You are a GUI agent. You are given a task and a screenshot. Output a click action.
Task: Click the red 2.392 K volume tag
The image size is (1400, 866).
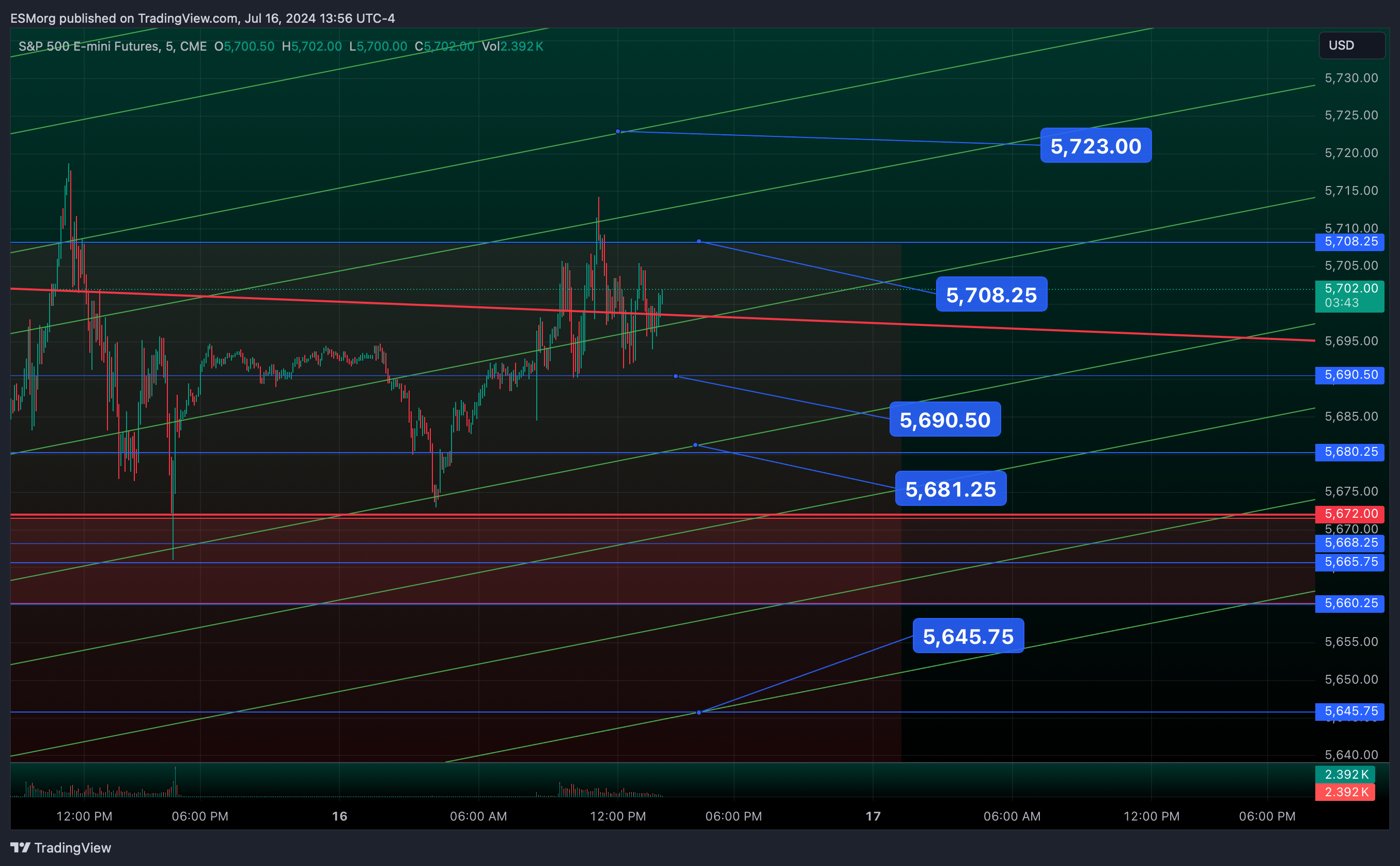pyautogui.click(x=1345, y=792)
